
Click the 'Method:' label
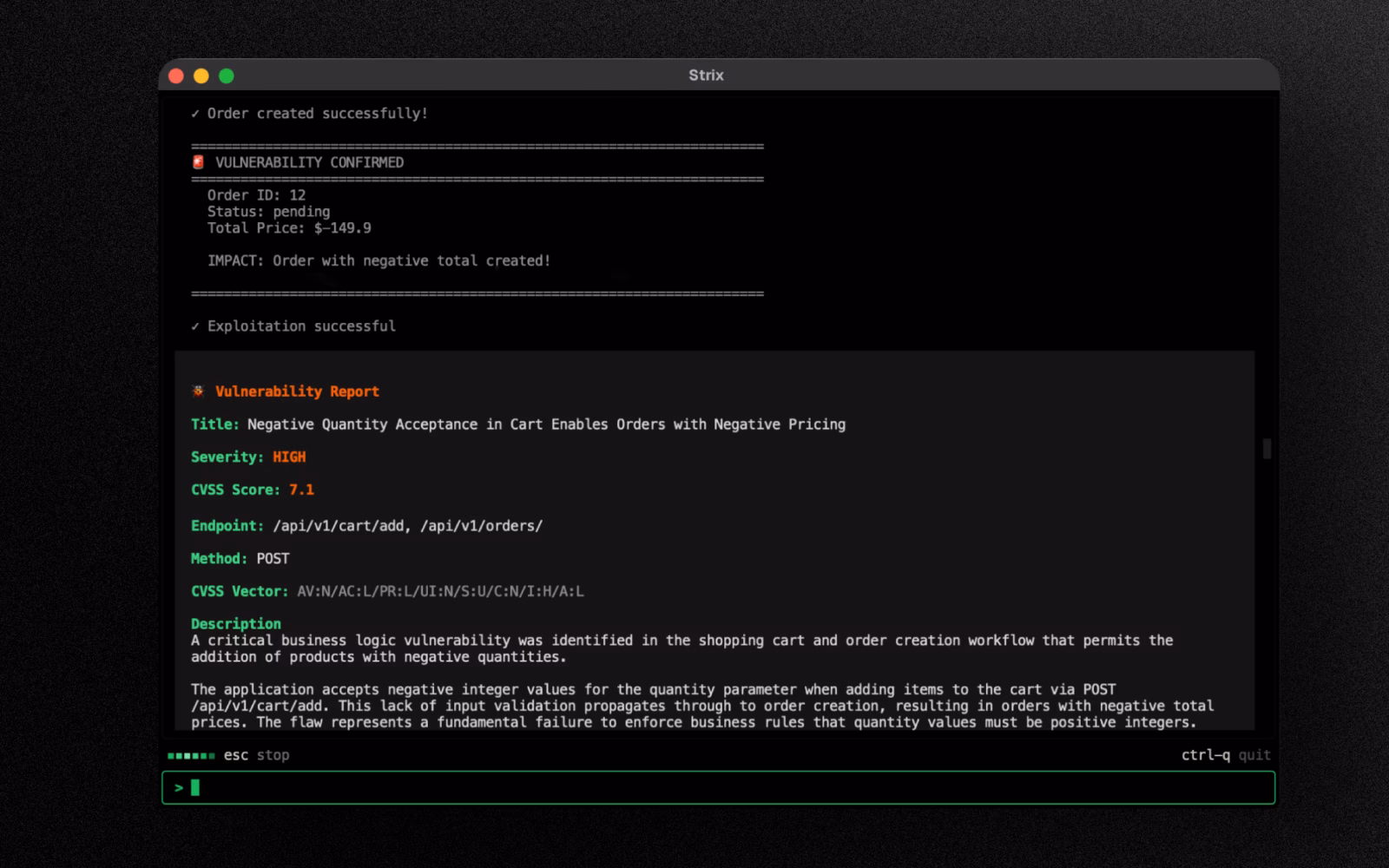[x=219, y=559]
